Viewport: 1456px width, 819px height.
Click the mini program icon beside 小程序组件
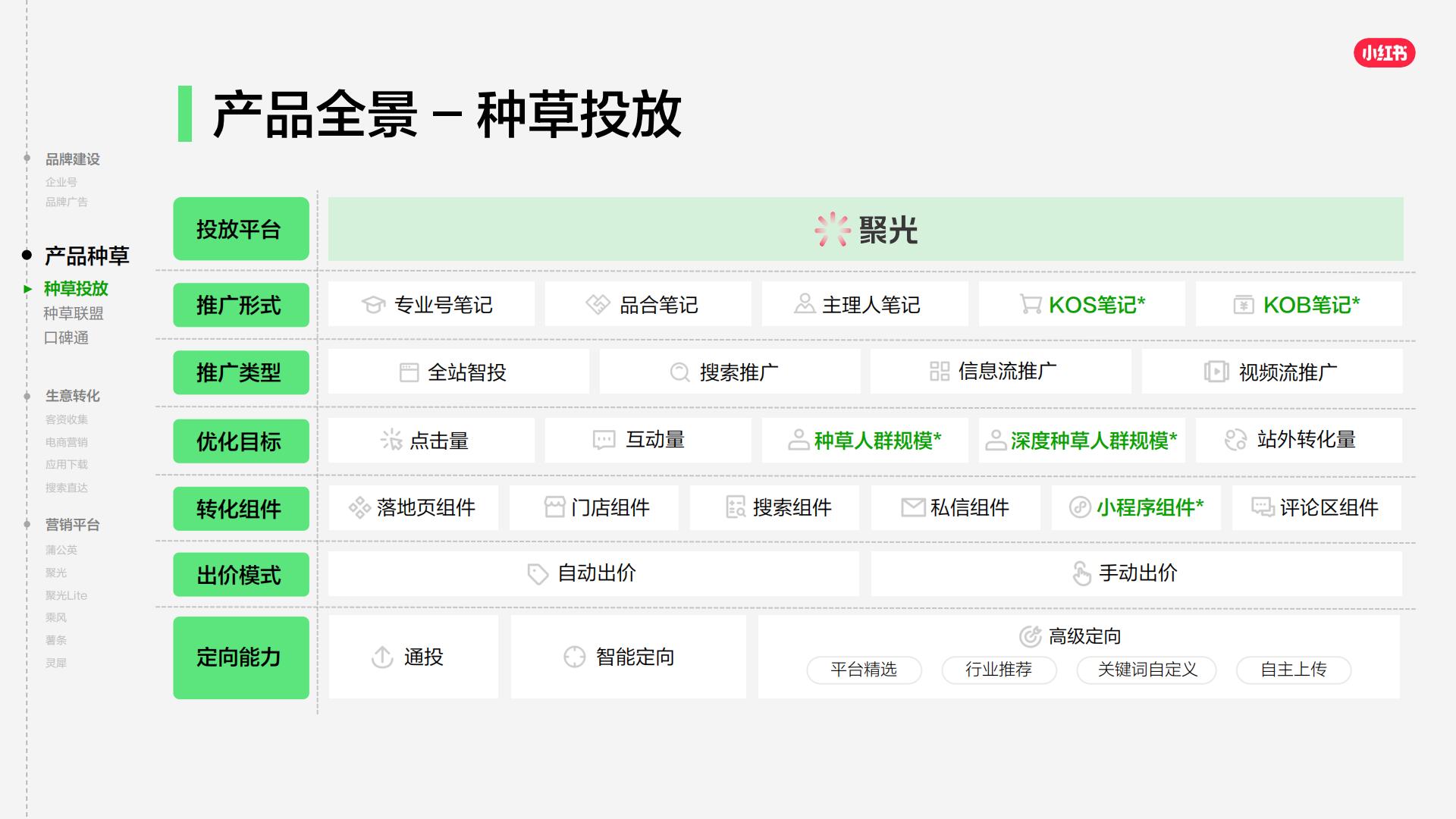click(x=1080, y=507)
